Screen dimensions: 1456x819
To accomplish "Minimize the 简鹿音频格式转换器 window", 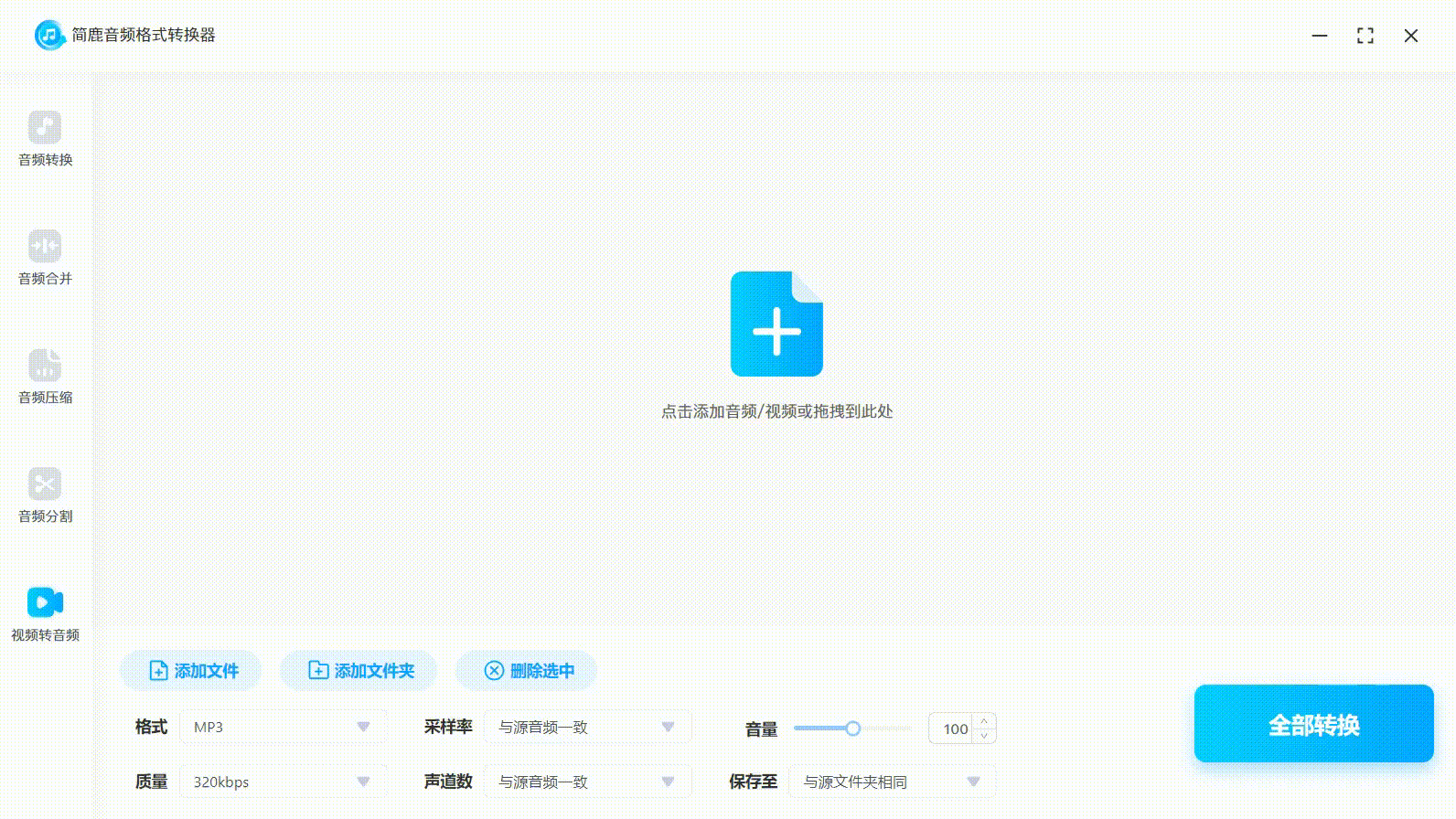I will tap(1320, 36).
